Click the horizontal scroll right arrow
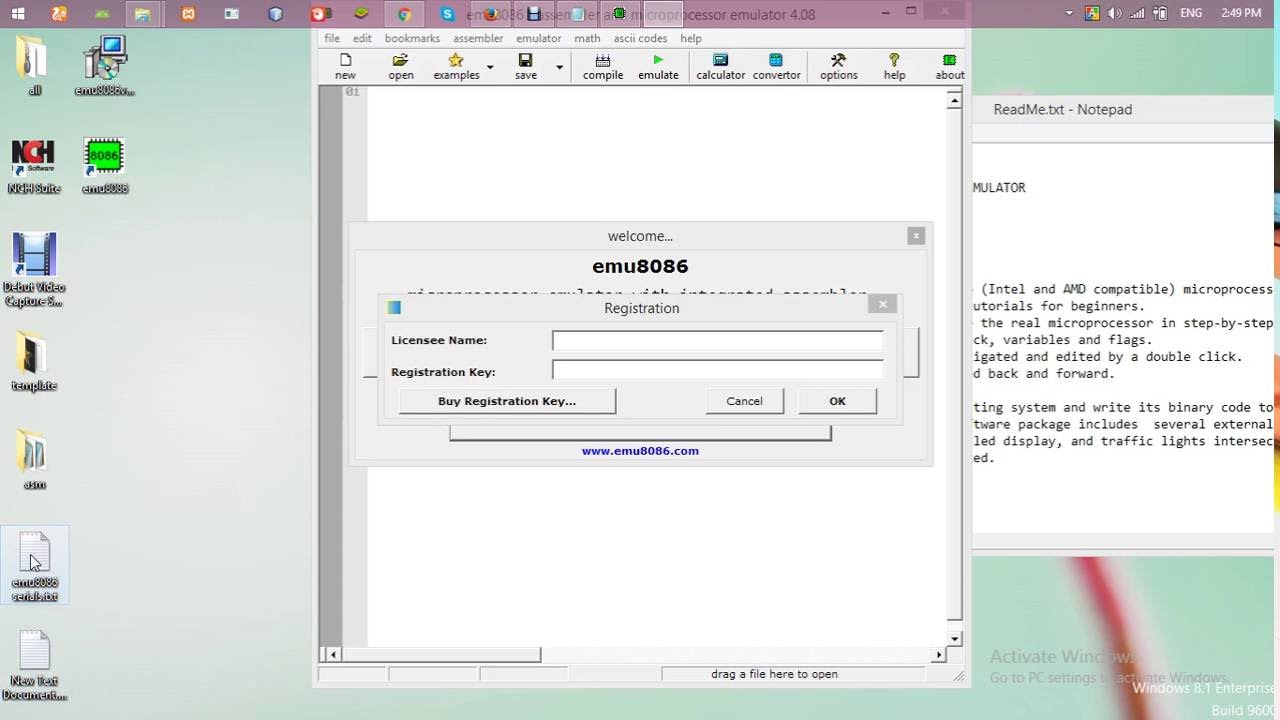Image resolution: width=1280 pixels, height=720 pixels. point(938,655)
